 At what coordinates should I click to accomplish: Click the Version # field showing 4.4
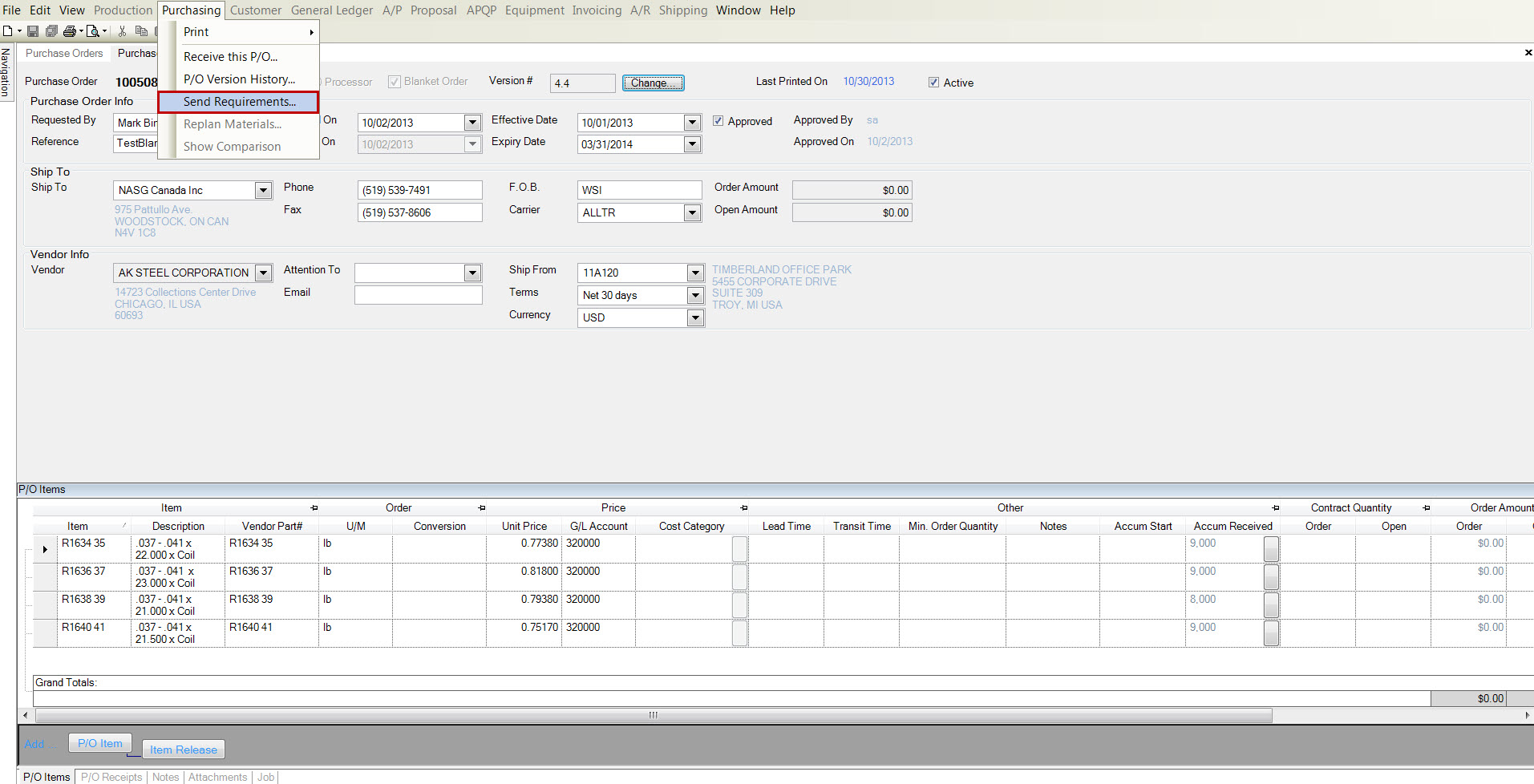pyautogui.click(x=583, y=83)
